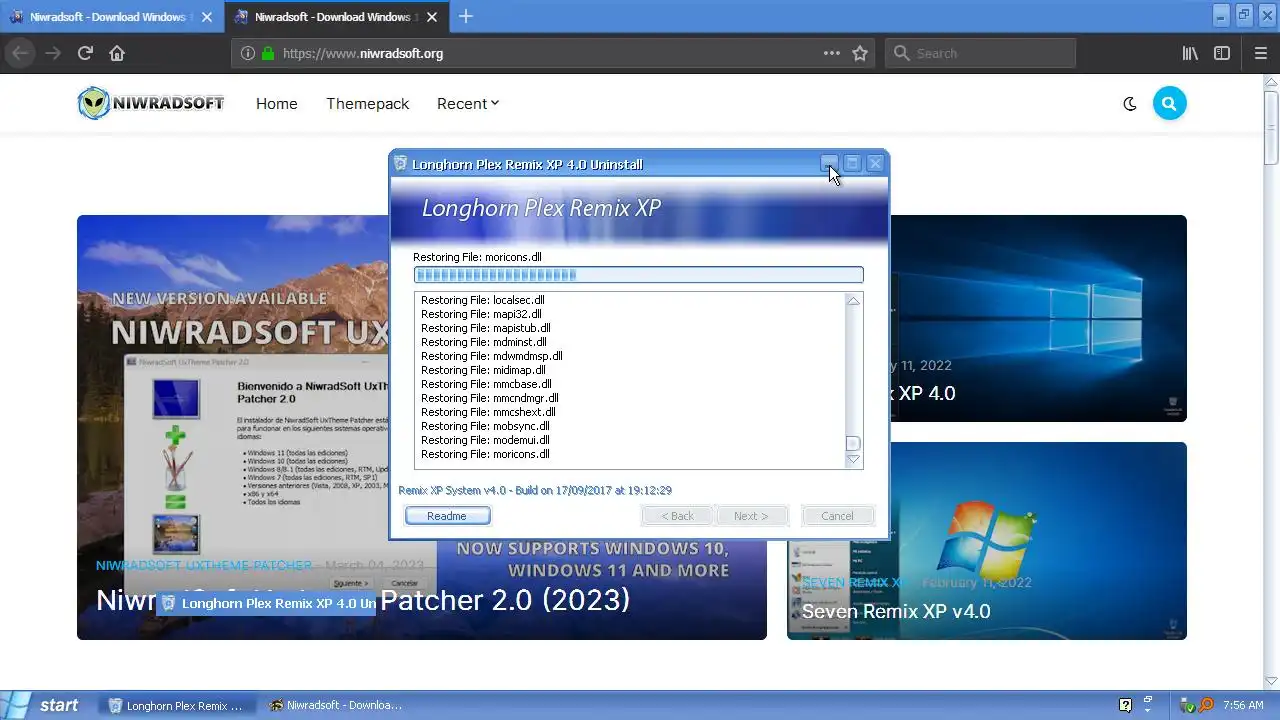
Task: Open the Home menu link
Action: point(276,103)
